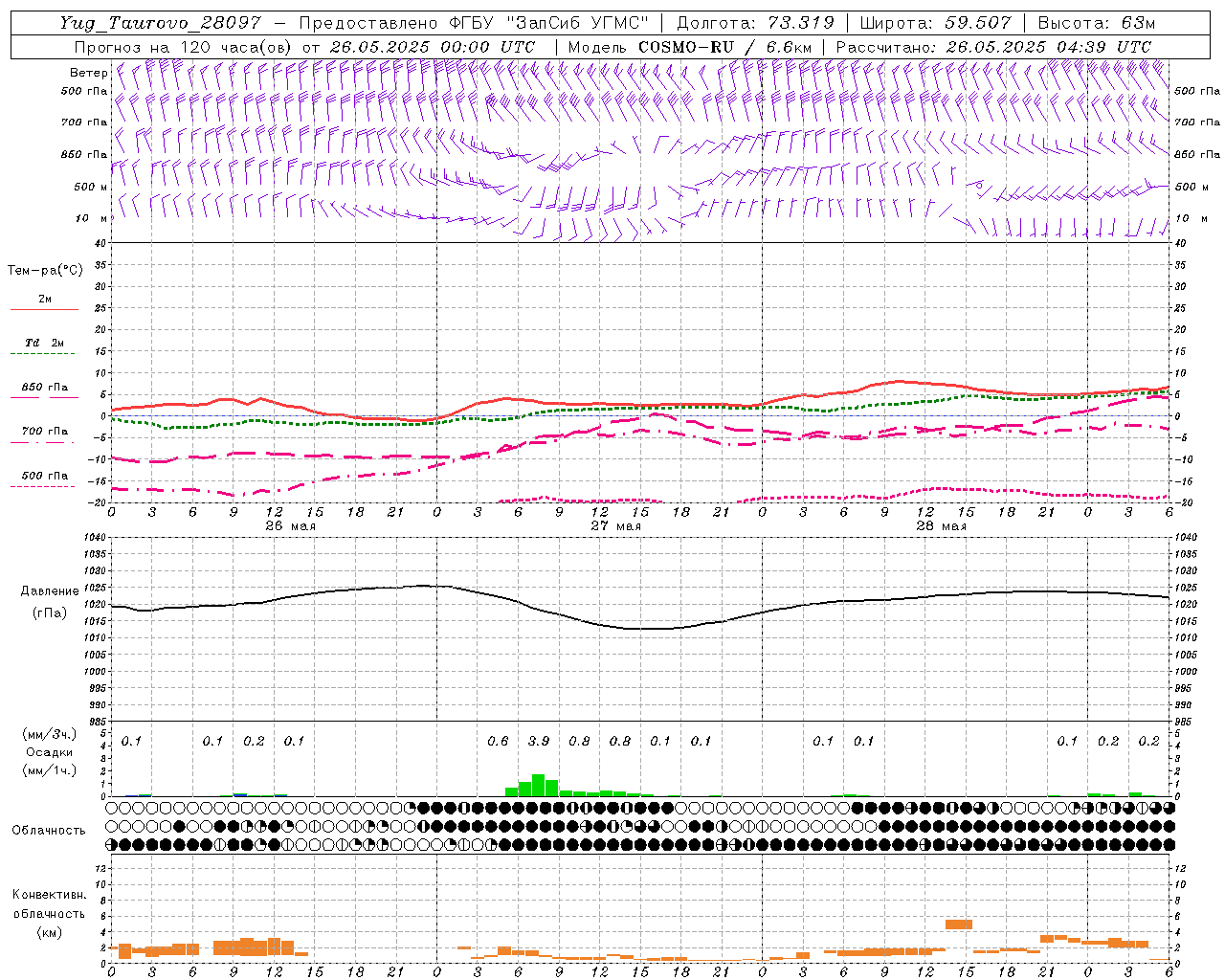The height and width of the screenshot is (980, 1225).
Task: Click the forecast header Прогноз на 120 часа(ов)
Action: (183, 47)
